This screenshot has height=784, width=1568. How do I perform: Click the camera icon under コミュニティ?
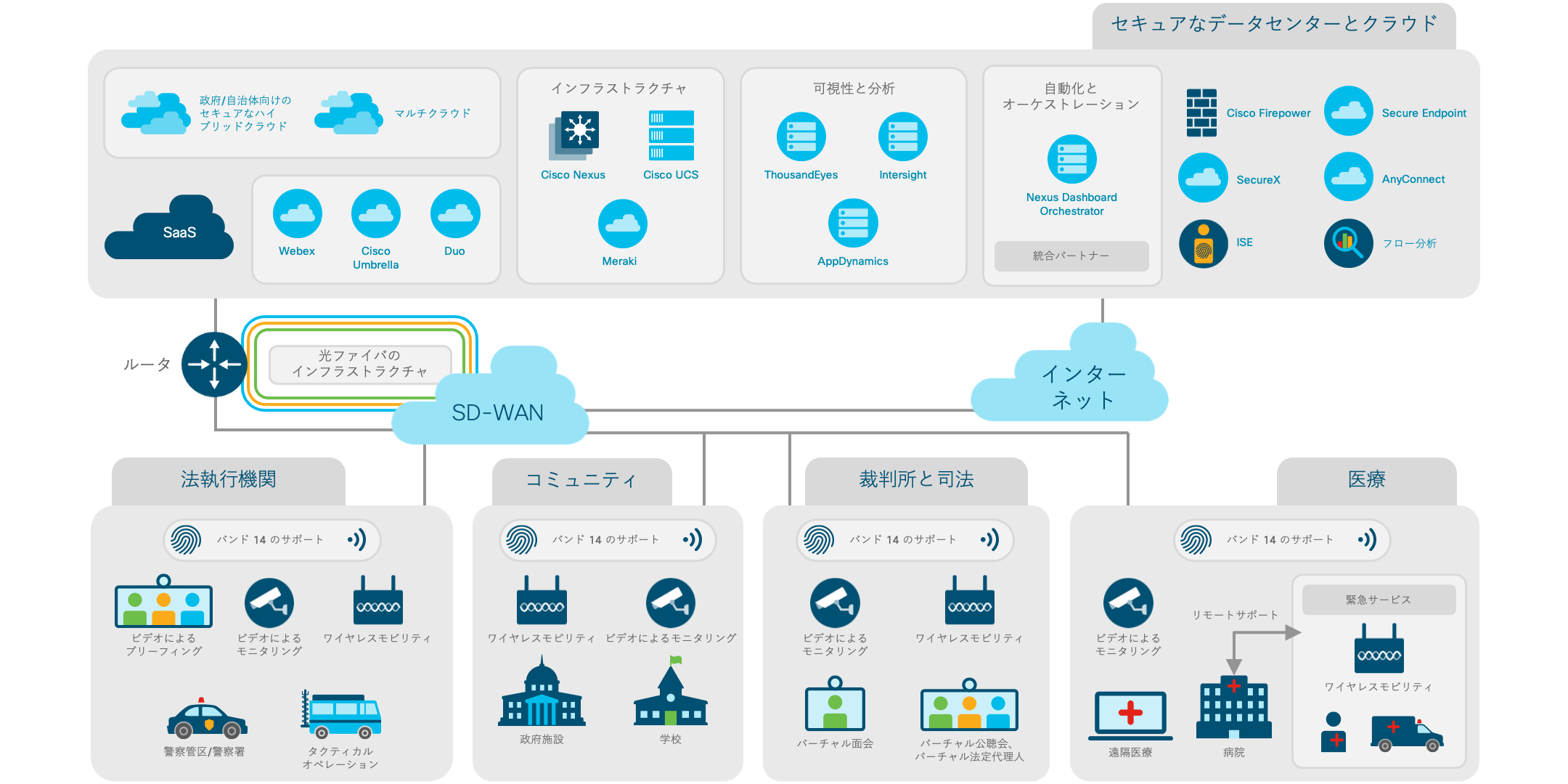pos(671,603)
